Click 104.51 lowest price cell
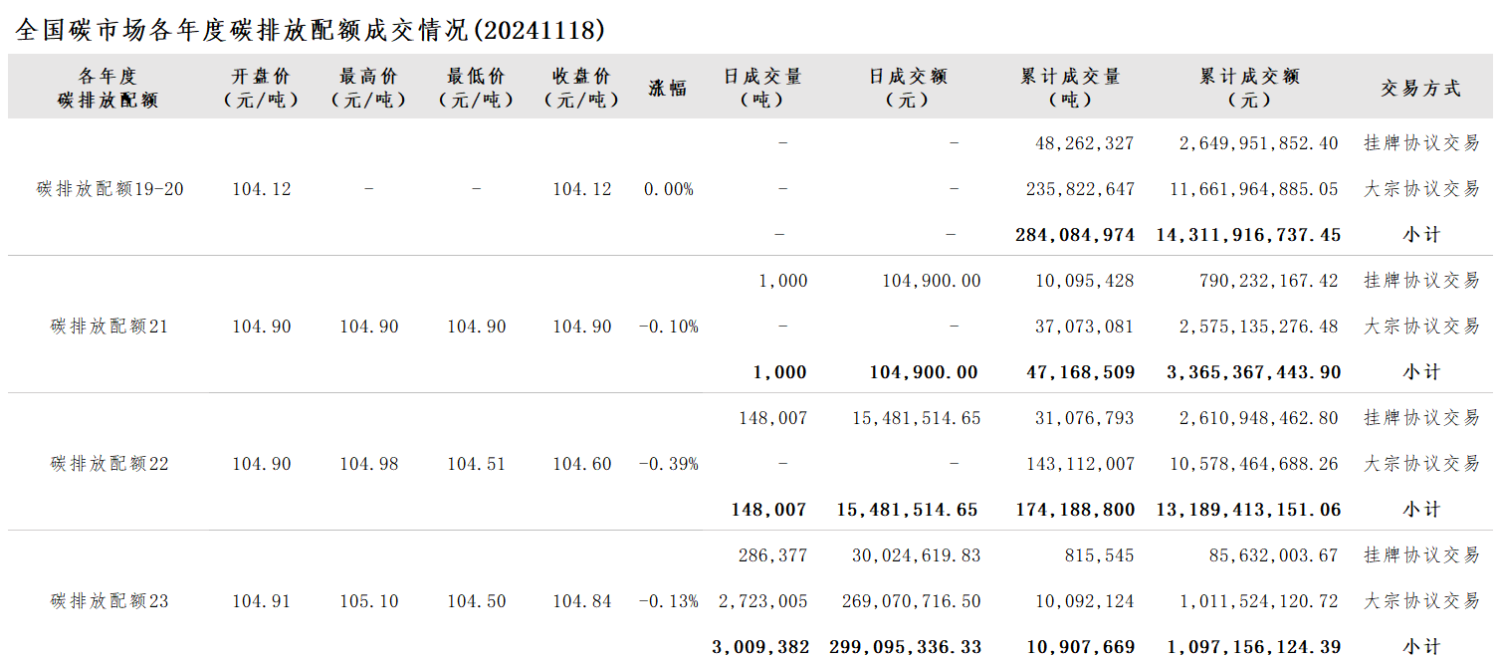This screenshot has width=1500, height=658. [x=476, y=464]
